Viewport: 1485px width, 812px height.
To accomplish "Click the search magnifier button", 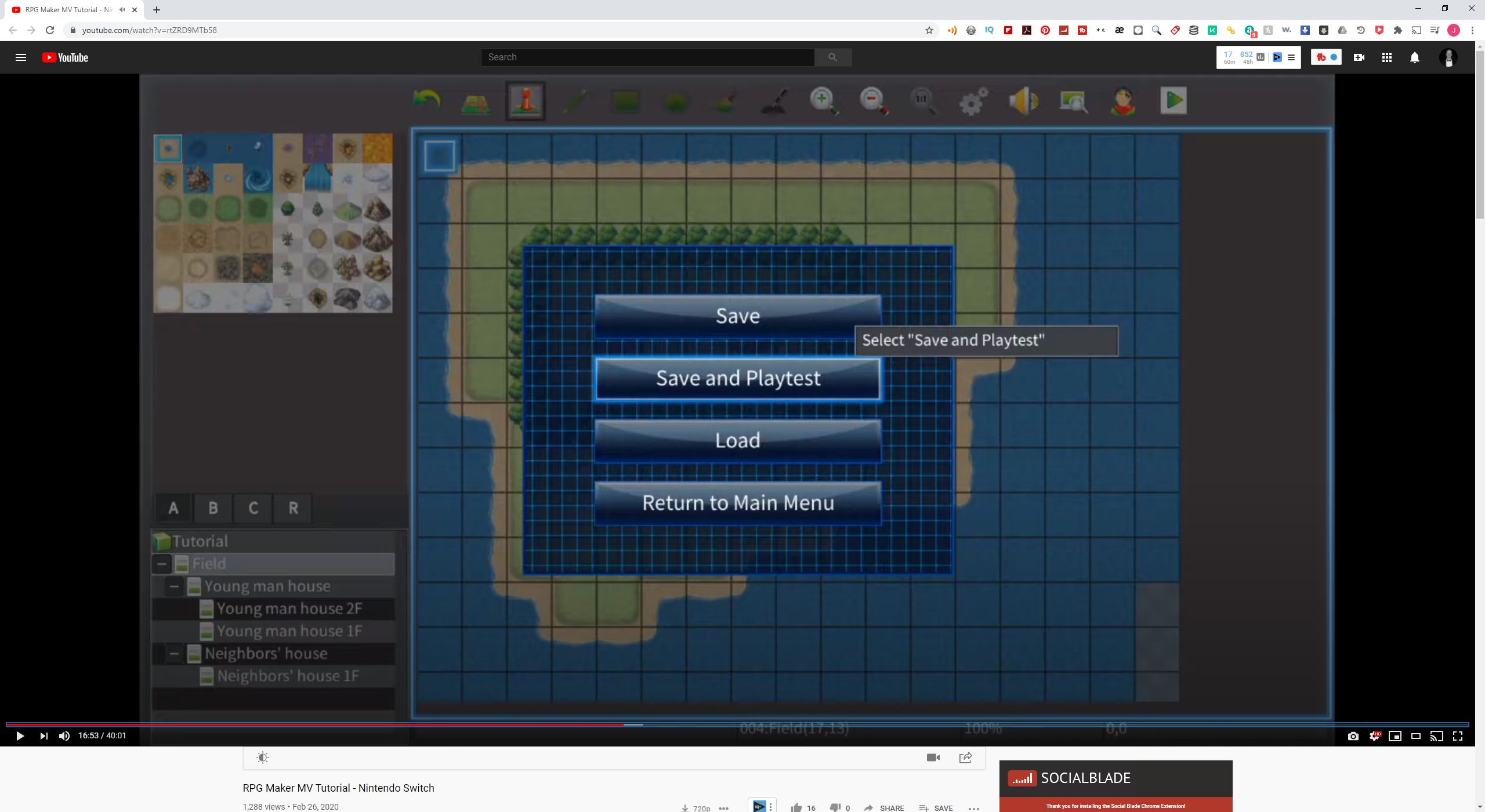I will 832,57.
